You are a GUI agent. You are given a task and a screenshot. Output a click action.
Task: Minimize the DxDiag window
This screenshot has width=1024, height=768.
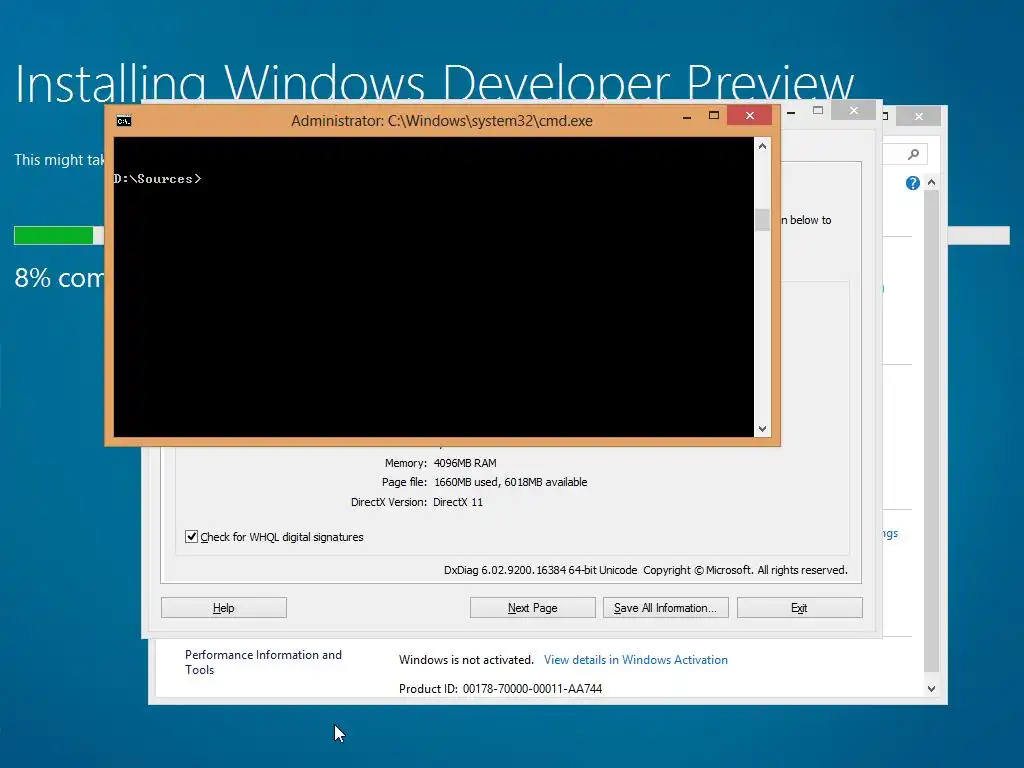coord(791,112)
